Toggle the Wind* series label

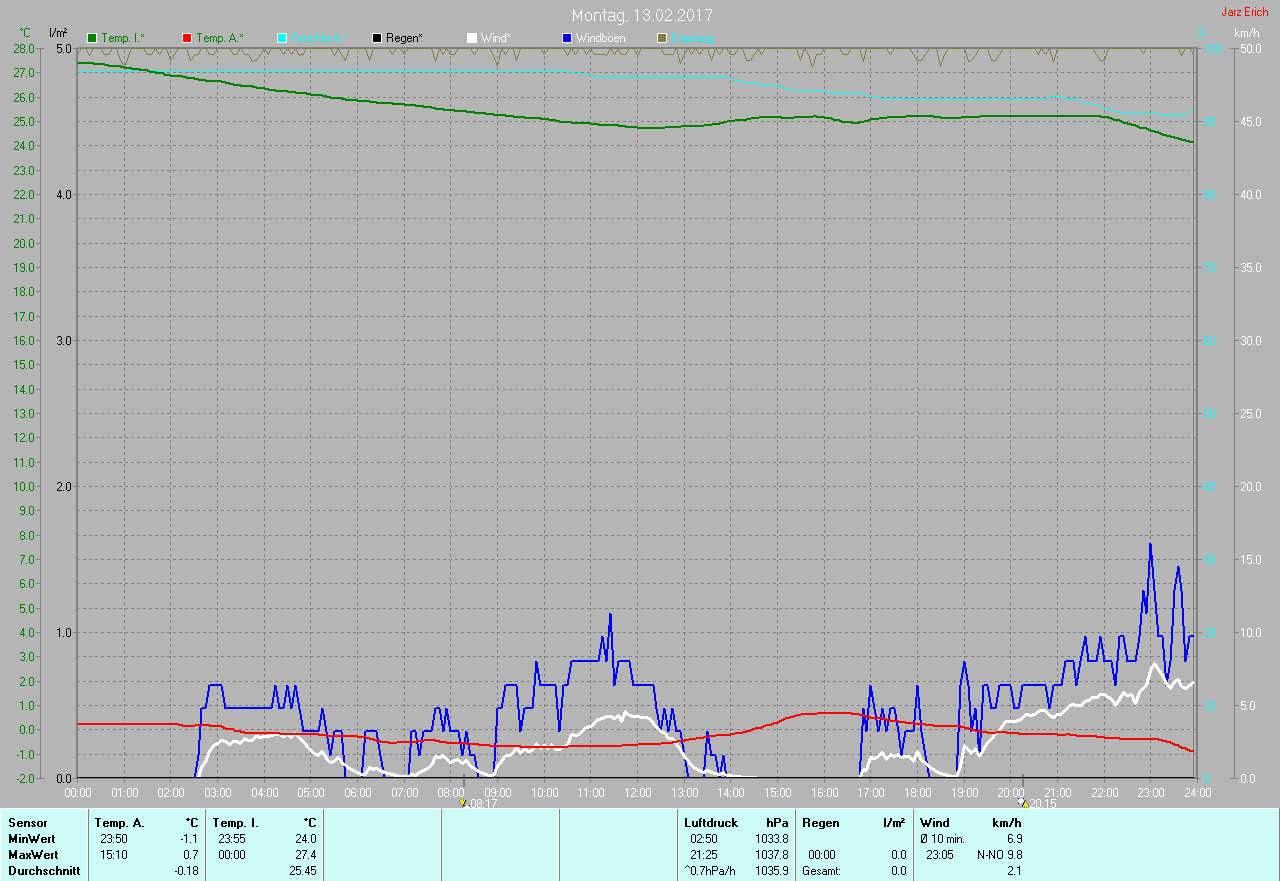[496, 38]
